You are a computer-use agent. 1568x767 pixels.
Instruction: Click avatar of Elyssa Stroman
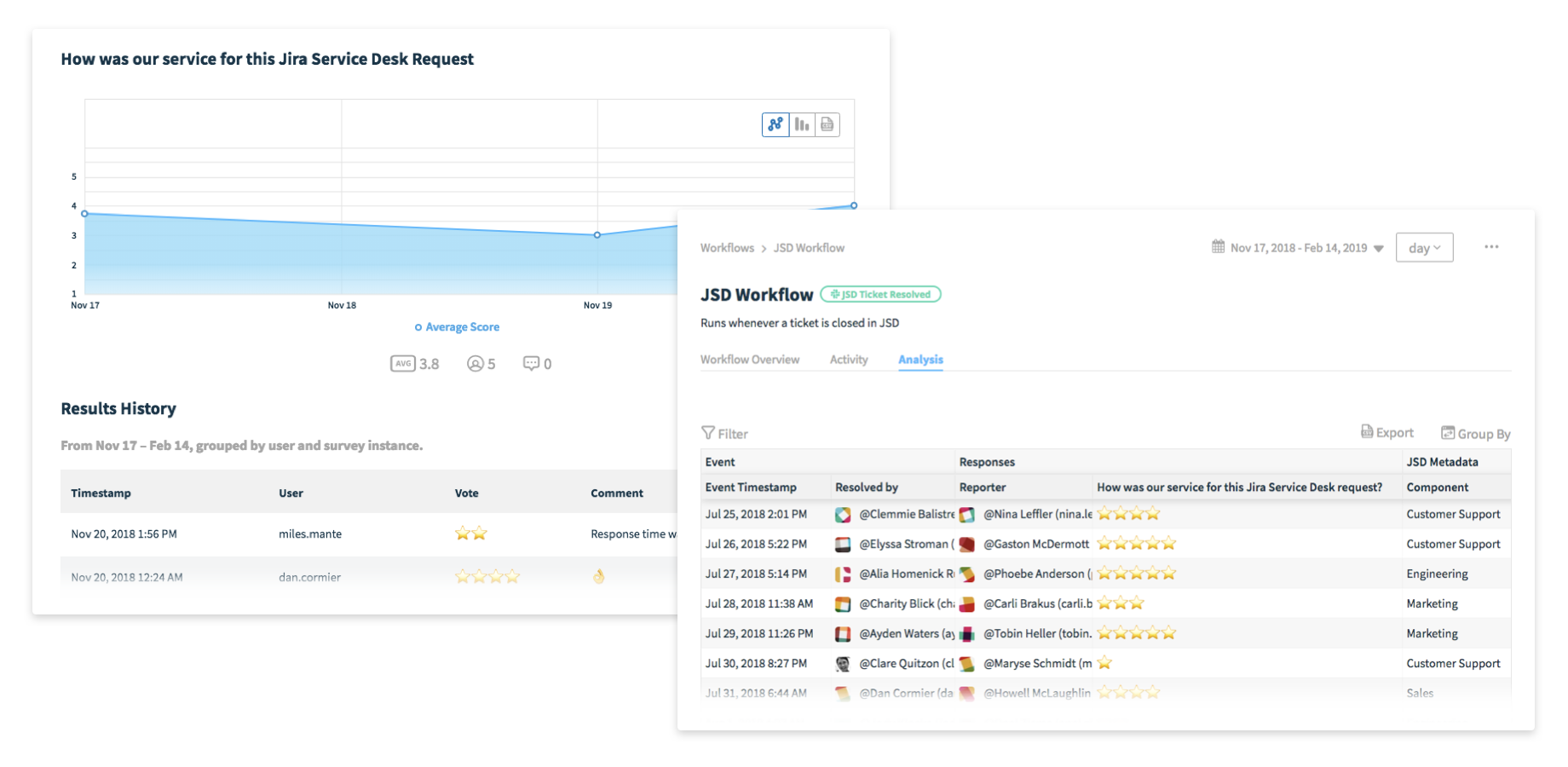click(x=843, y=545)
